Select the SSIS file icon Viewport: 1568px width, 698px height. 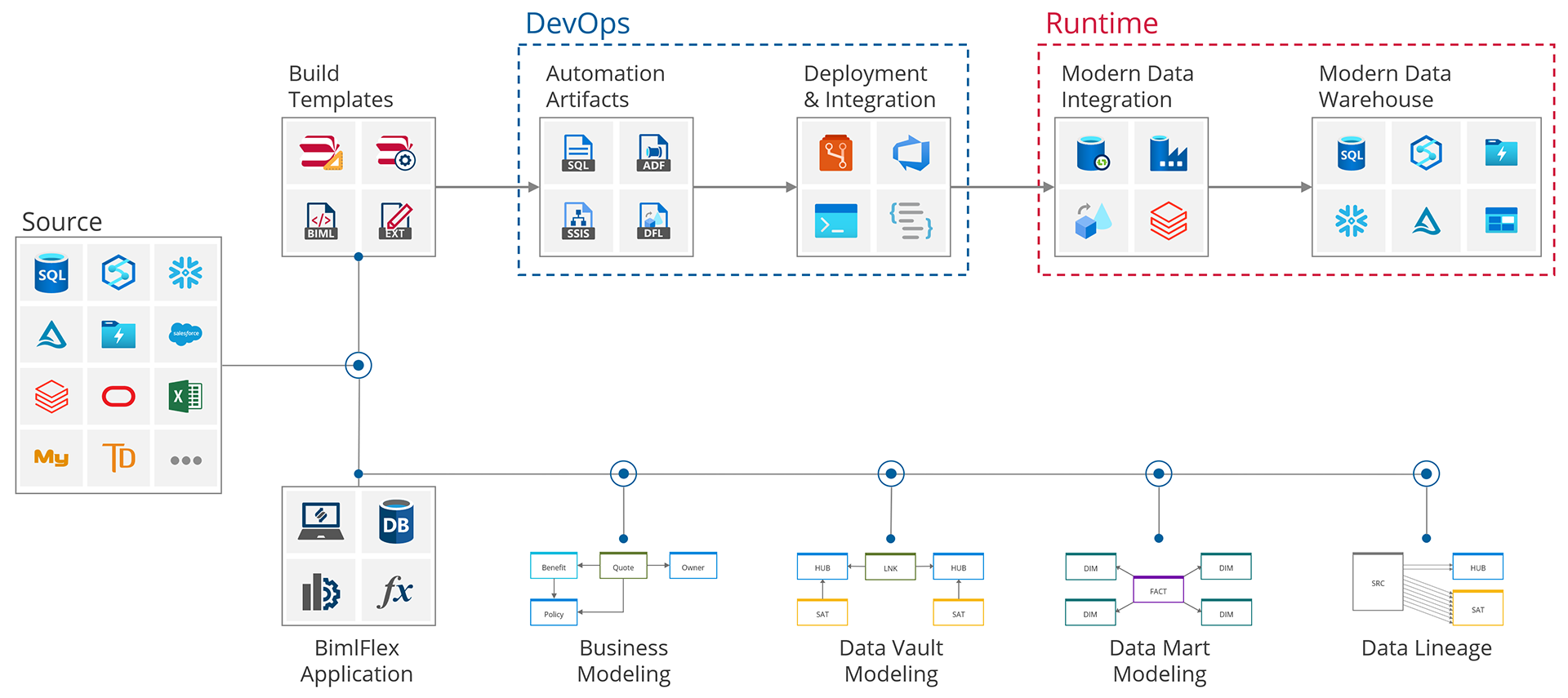pyautogui.click(x=578, y=221)
